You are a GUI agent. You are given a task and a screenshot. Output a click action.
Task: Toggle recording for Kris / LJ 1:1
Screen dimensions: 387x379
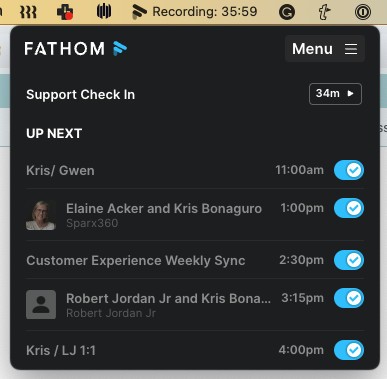349,350
